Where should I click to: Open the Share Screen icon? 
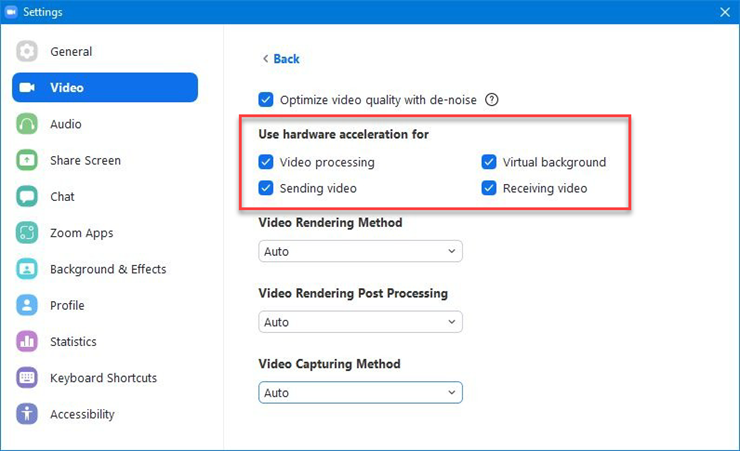pyautogui.click(x=27, y=160)
